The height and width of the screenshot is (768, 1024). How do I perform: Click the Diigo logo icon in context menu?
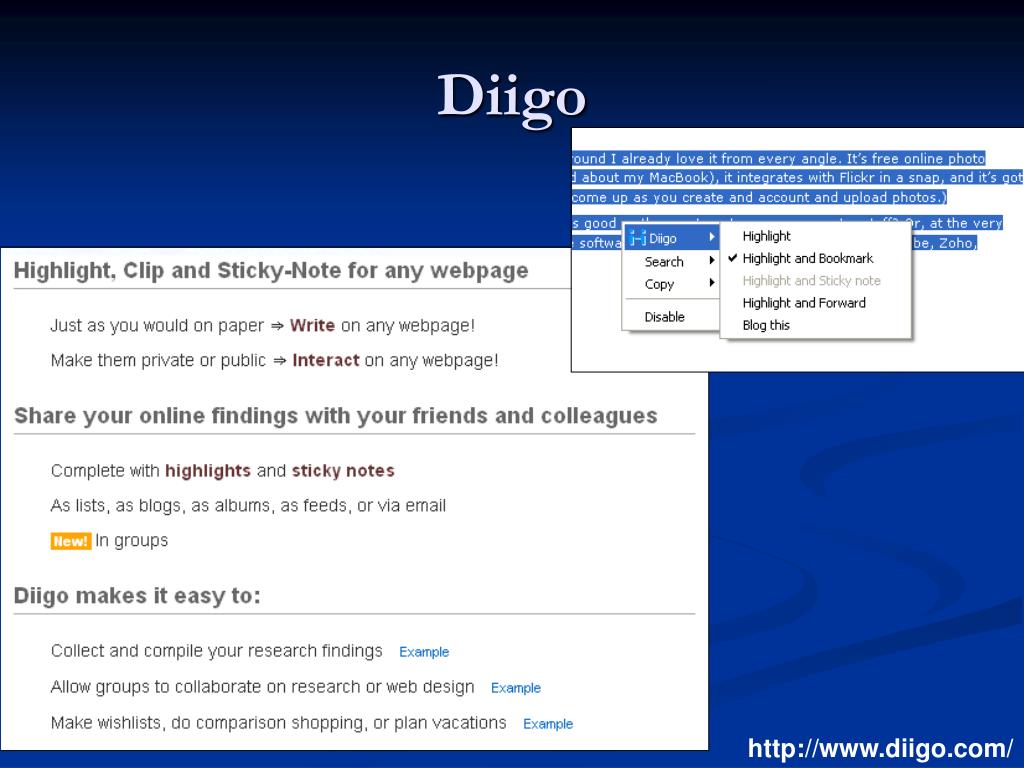(637, 238)
